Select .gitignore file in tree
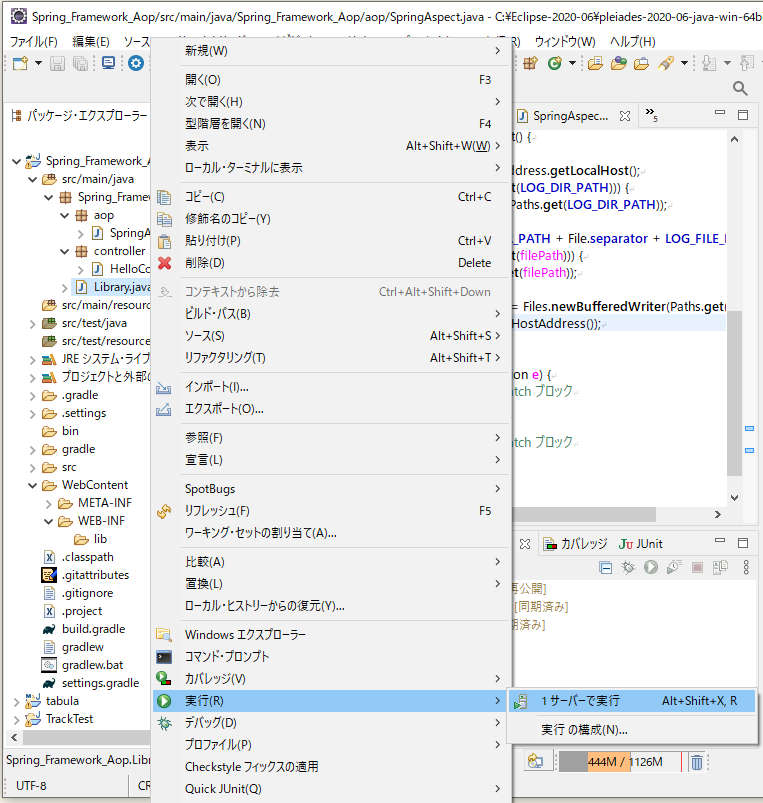The height and width of the screenshot is (803, 763). click(87, 594)
